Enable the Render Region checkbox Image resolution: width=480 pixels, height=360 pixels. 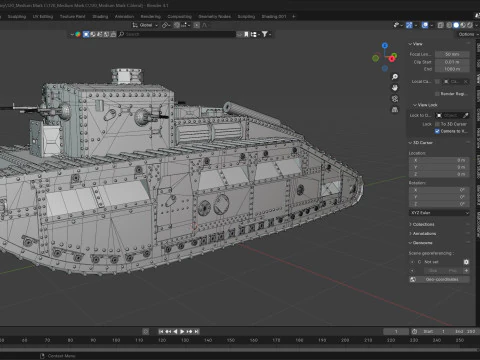tap(437, 94)
